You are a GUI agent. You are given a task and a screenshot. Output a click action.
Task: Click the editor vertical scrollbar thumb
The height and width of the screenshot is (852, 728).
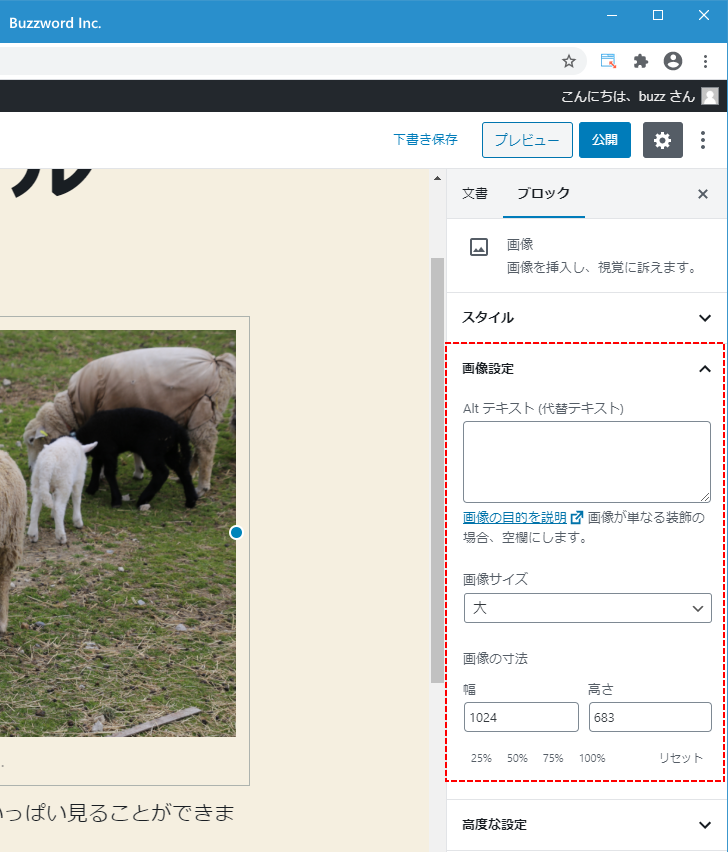click(x=437, y=471)
